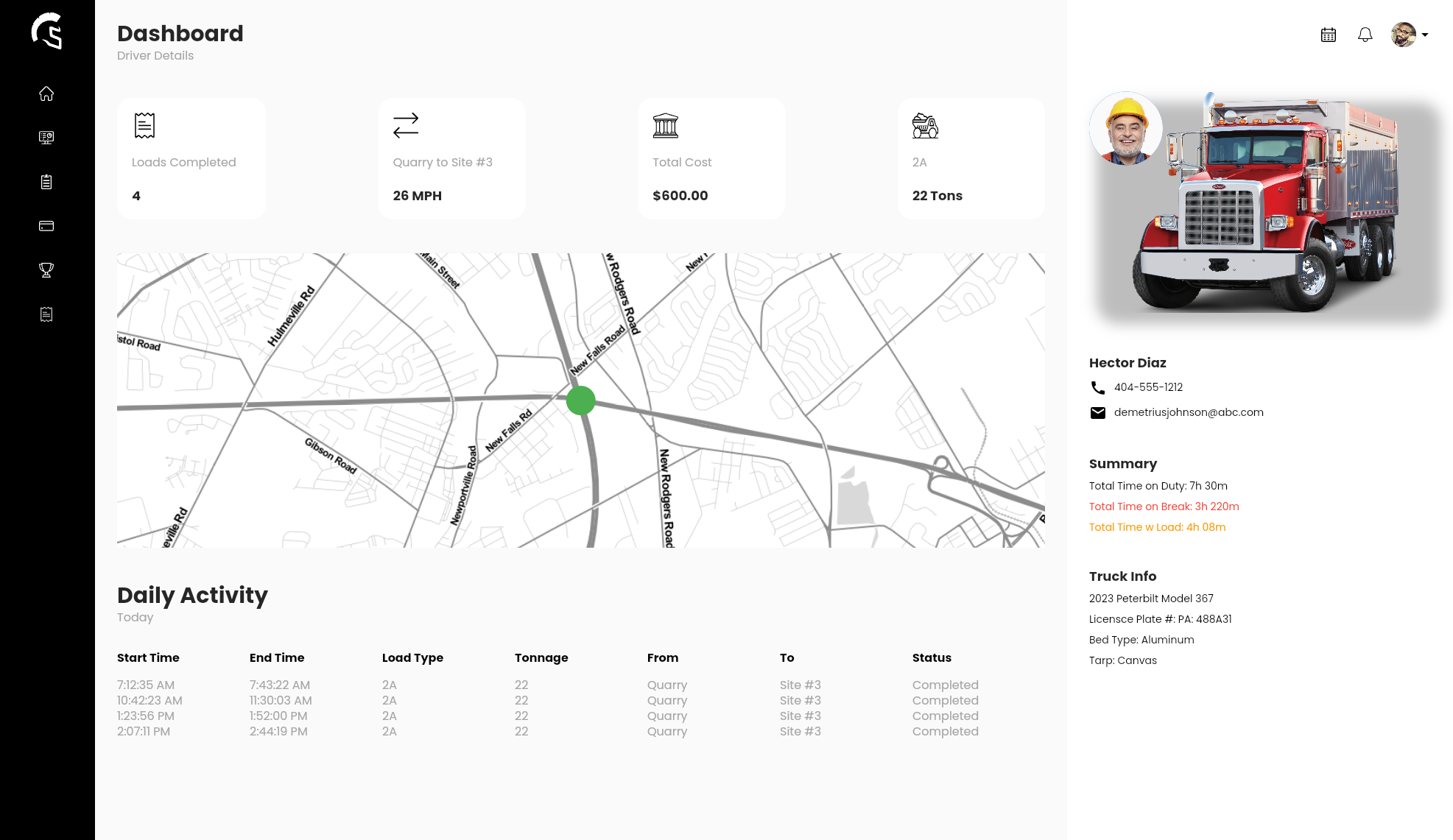Open the monitor dashboard sidebar icon

(x=46, y=138)
